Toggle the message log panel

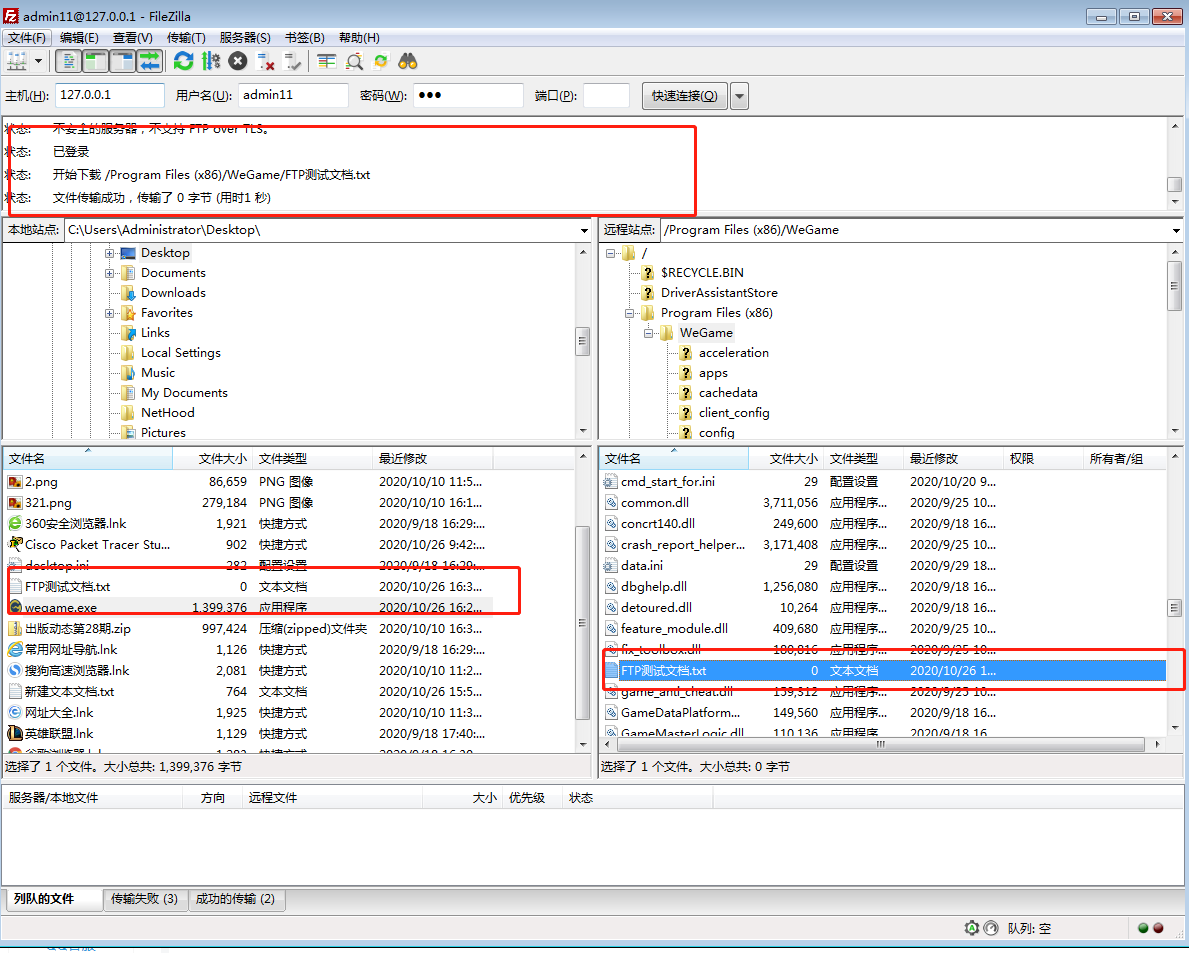(x=69, y=61)
